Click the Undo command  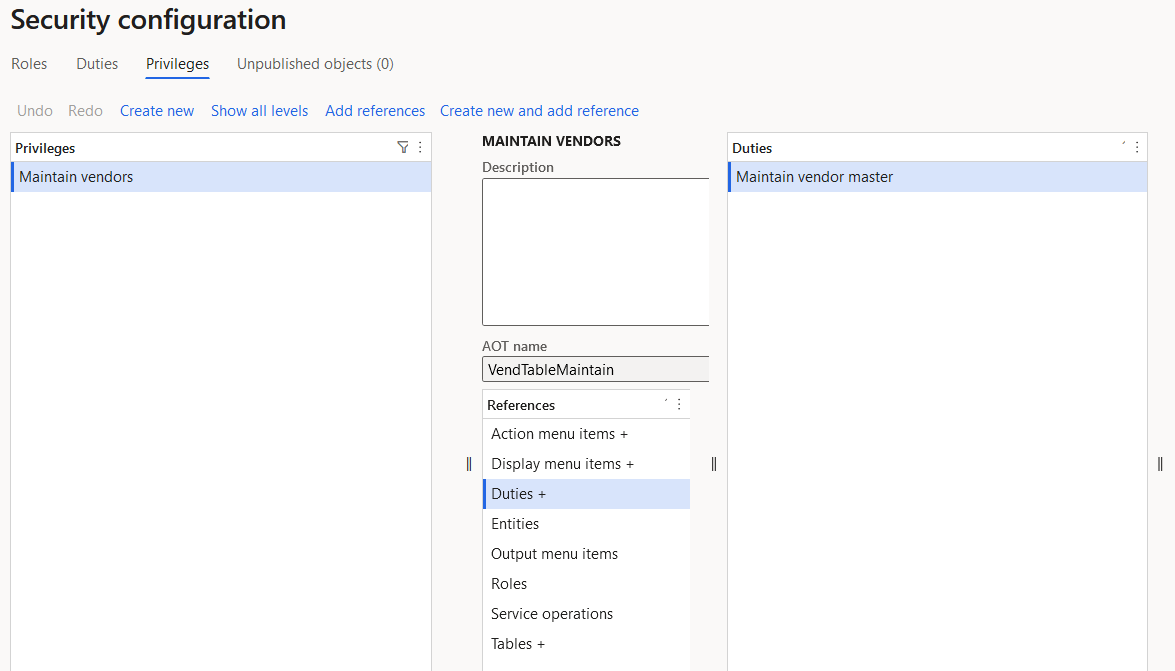coord(35,111)
